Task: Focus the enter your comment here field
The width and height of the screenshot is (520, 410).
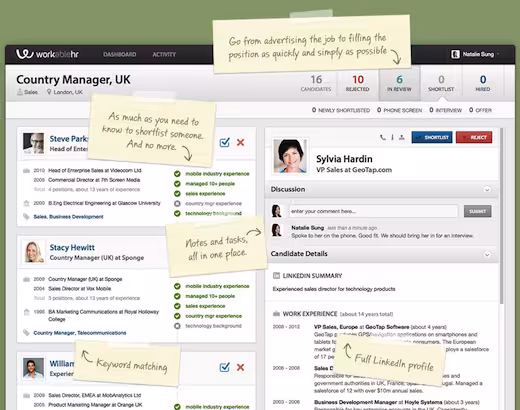Action: coord(373,211)
